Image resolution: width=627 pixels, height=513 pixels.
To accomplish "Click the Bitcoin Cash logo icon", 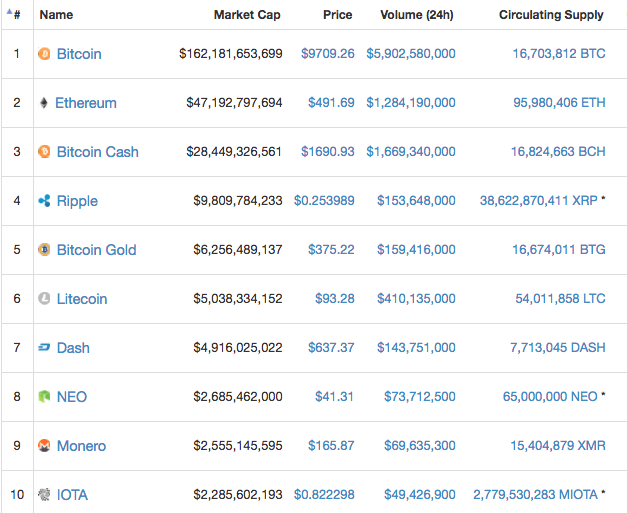I will click(44, 152).
